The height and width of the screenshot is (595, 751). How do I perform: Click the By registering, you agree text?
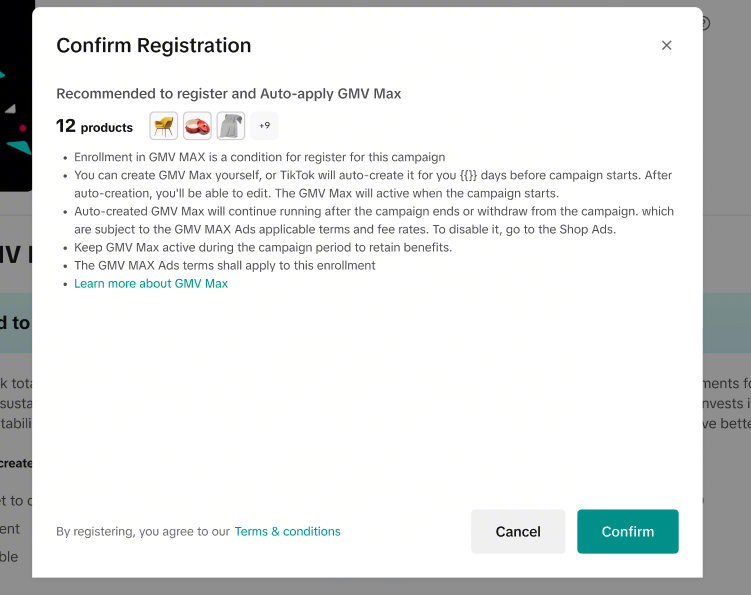[x=143, y=532]
